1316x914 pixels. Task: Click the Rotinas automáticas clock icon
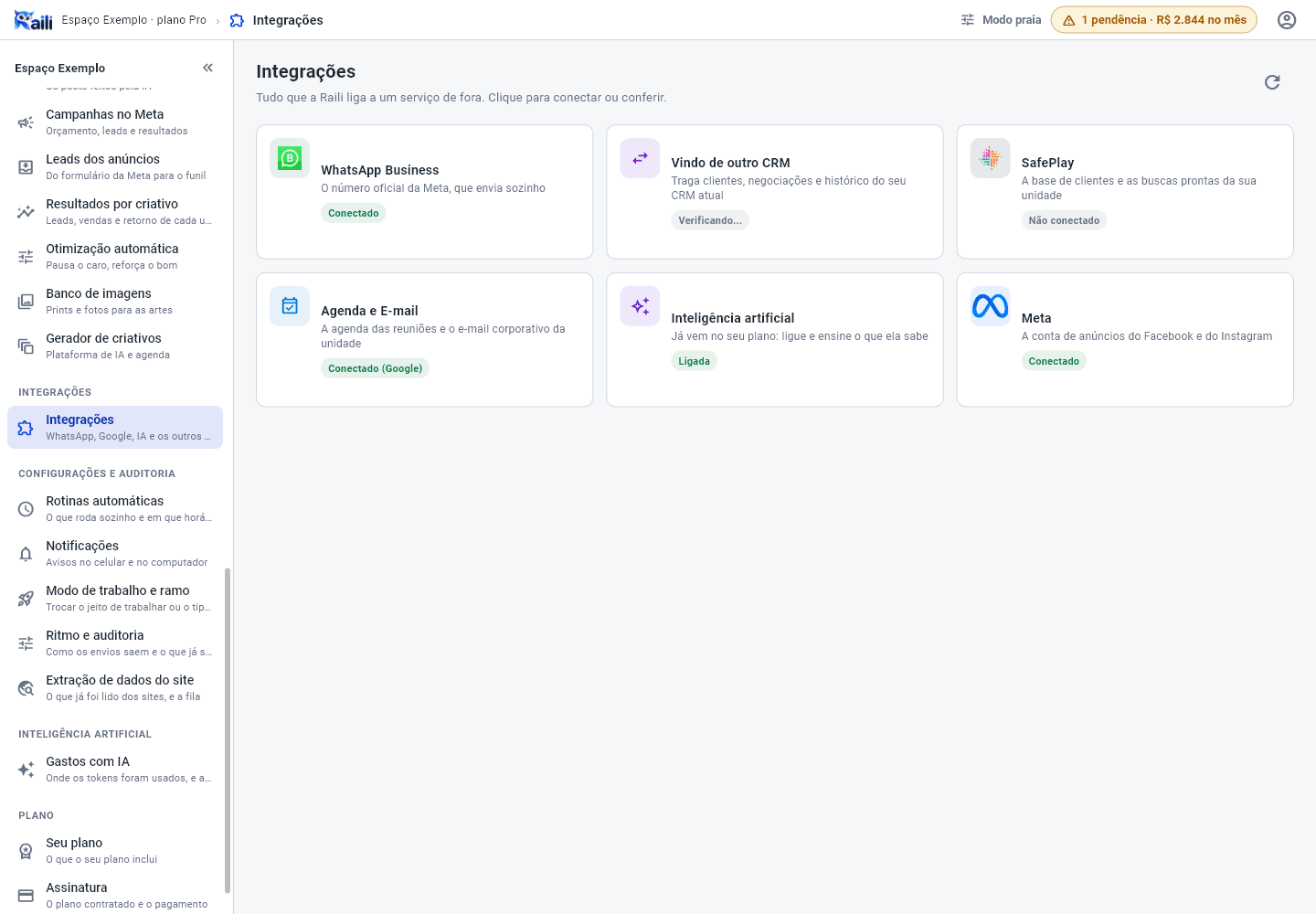(26, 509)
